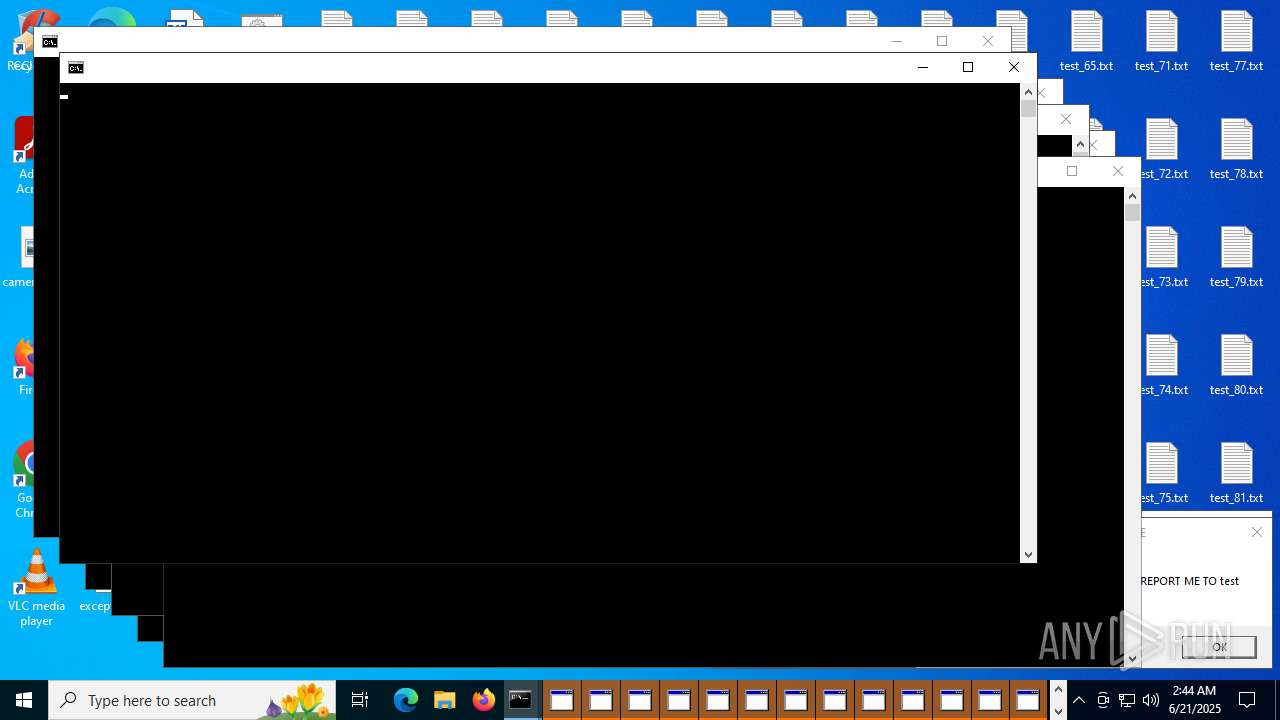The width and height of the screenshot is (1280, 720).
Task: Select the VLC media player shortcut
Action: [x=36, y=589]
